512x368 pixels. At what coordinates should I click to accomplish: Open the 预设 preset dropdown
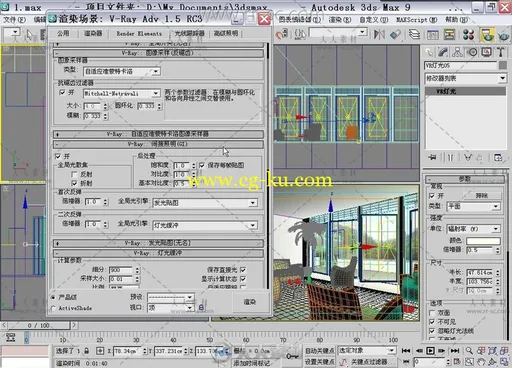pos(171,297)
